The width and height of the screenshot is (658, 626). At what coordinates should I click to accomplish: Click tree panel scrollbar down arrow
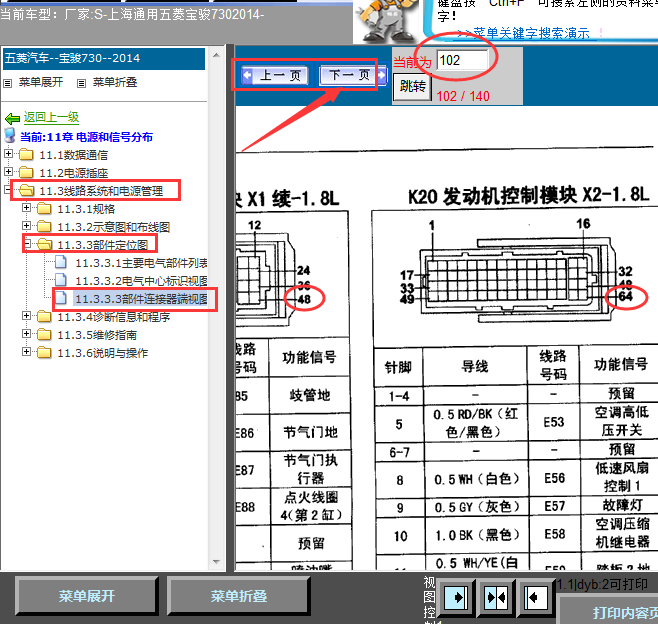click(217, 561)
